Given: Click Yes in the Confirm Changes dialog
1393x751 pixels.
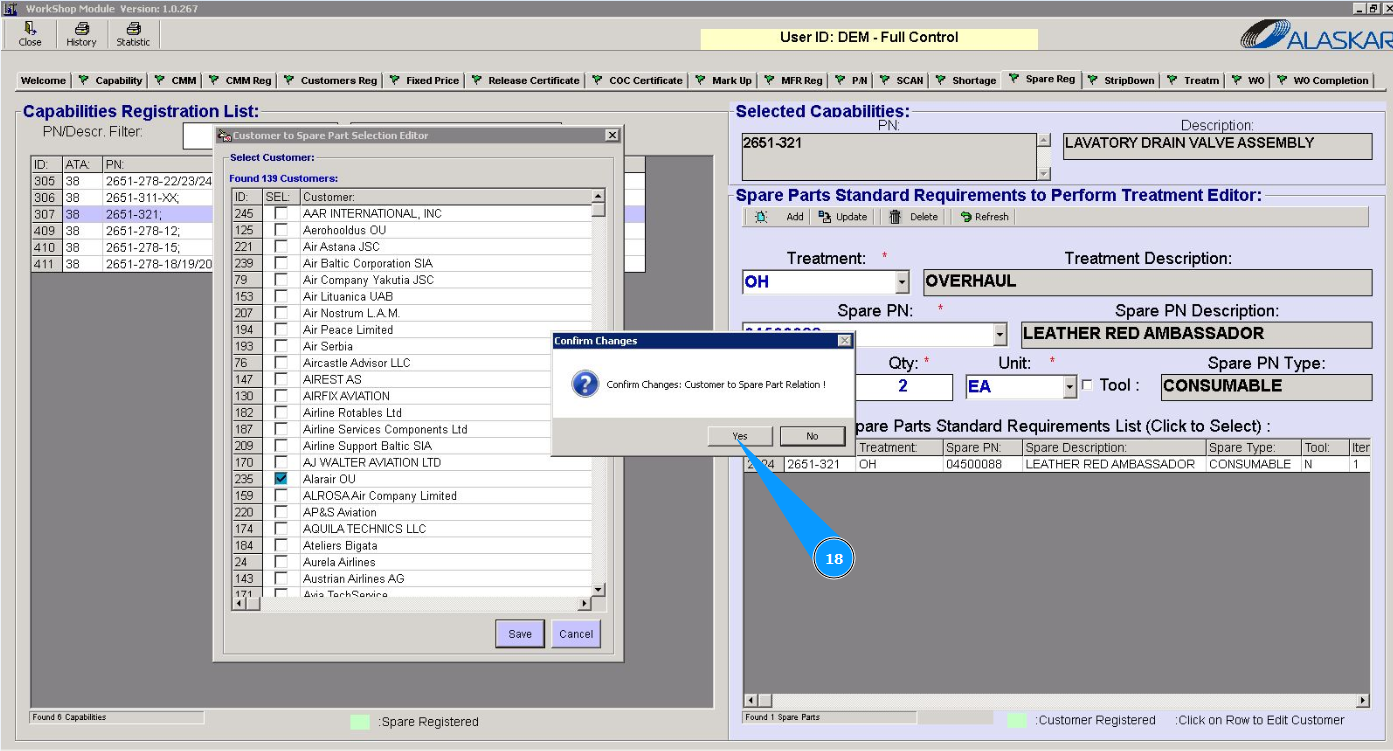Looking at the screenshot, I should [x=739, y=436].
